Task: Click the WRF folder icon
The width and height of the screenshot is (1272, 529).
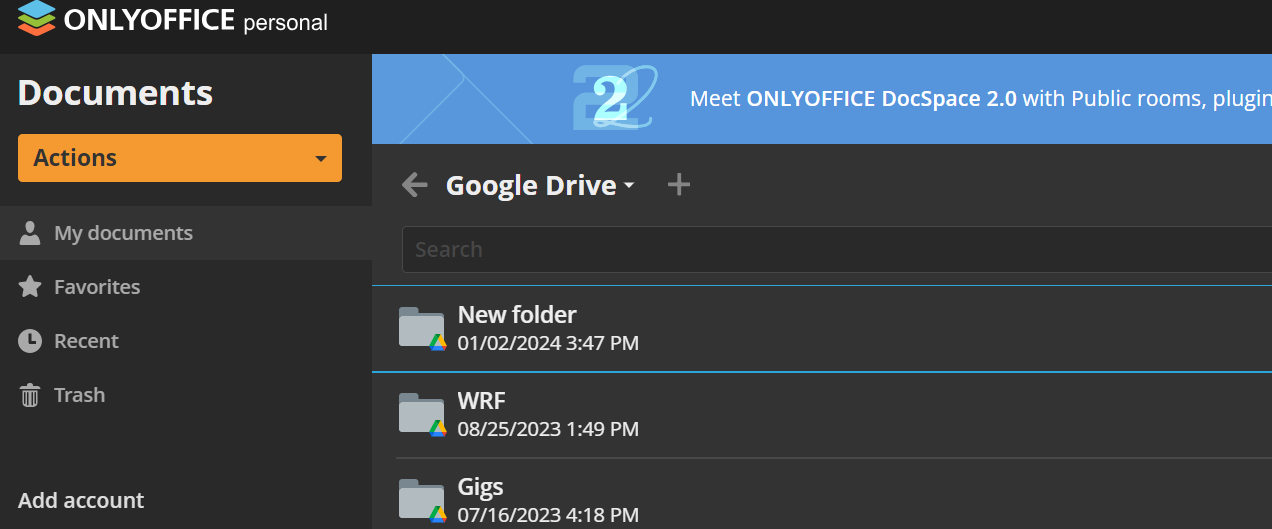Action: 421,413
